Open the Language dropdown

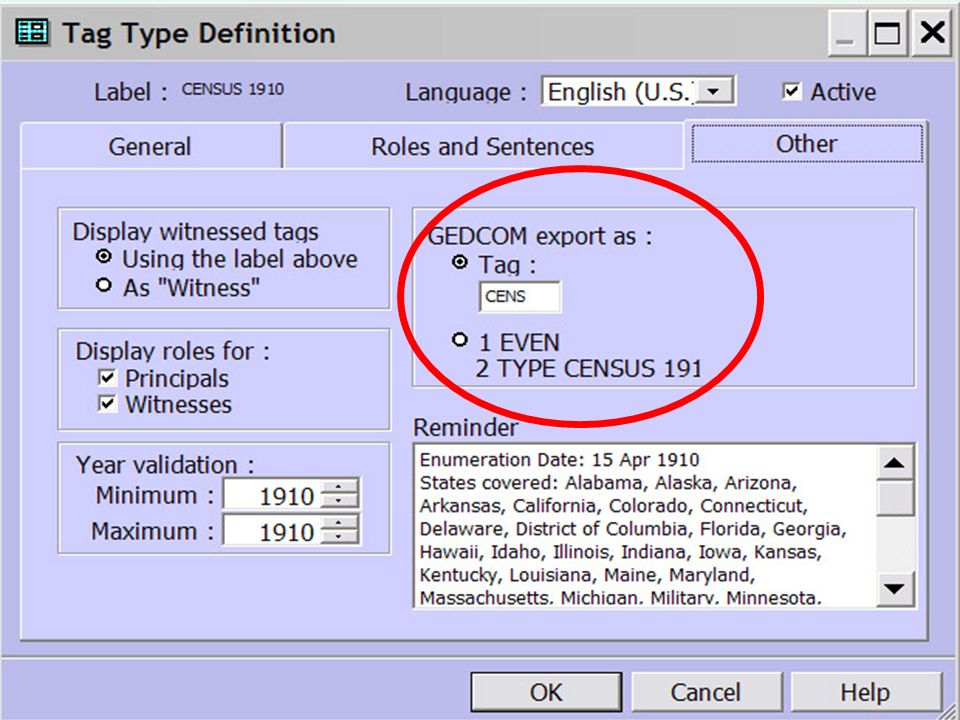pos(714,92)
